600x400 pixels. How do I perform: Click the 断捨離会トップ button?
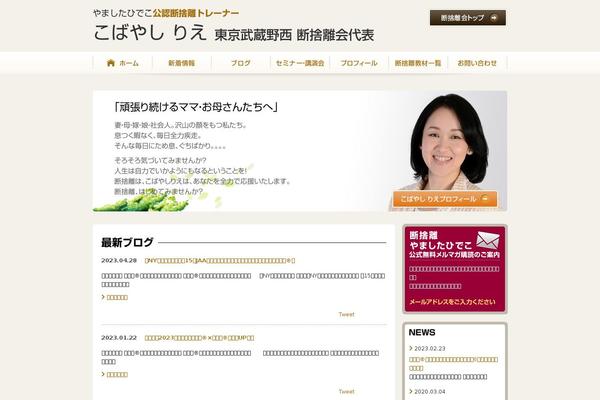(x=468, y=18)
